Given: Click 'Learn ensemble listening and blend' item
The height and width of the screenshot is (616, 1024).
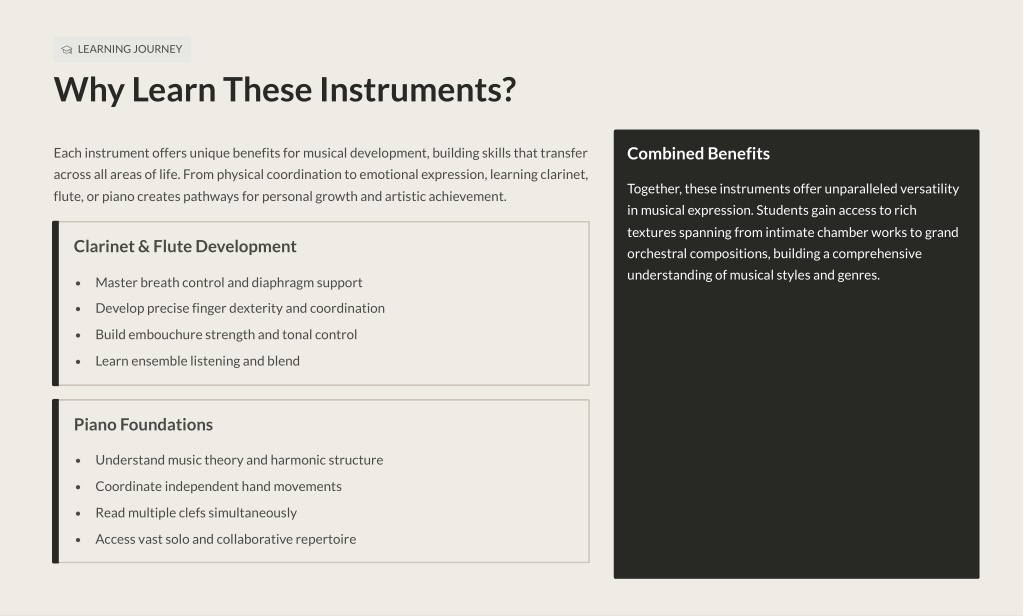Looking at the screenshot, I should pos(198,361).
